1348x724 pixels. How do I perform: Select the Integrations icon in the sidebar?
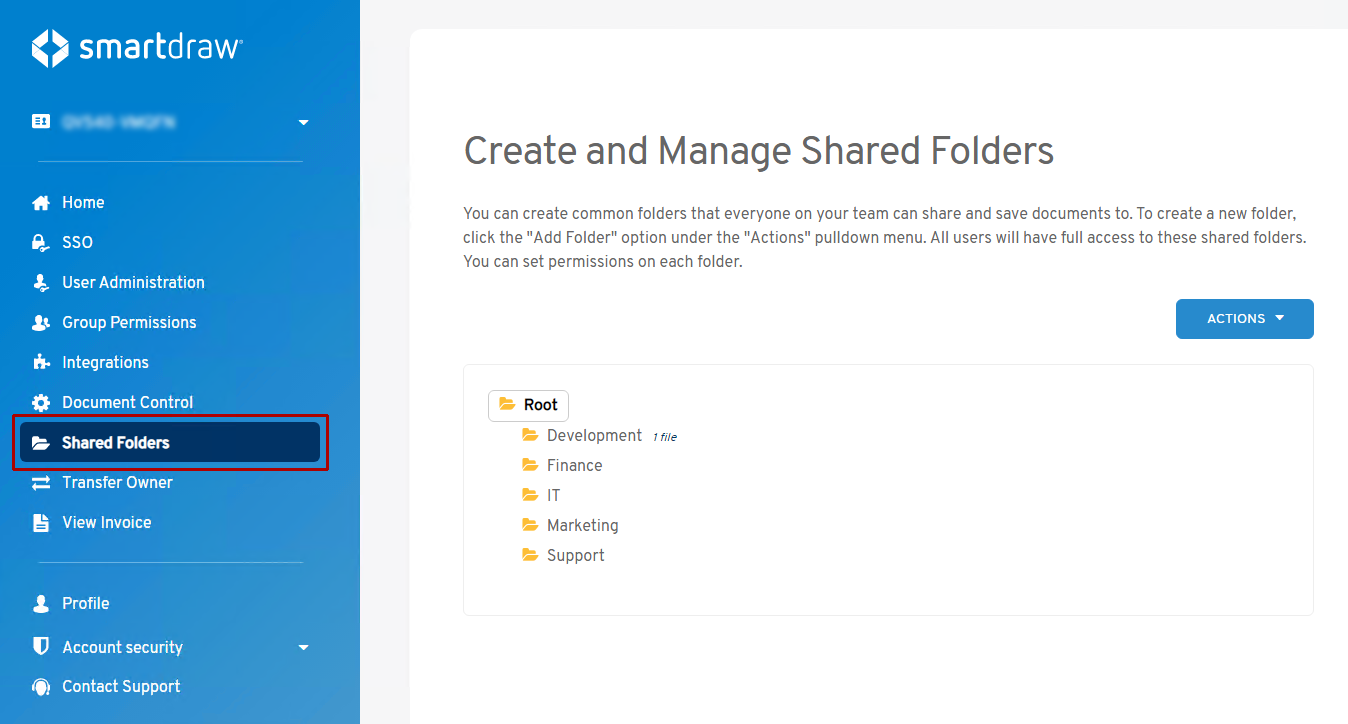[40, 362]
